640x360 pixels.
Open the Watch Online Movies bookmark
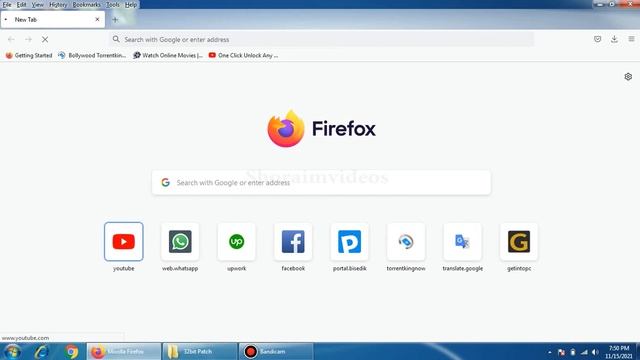pyautogui.click(x=168, y=55)
